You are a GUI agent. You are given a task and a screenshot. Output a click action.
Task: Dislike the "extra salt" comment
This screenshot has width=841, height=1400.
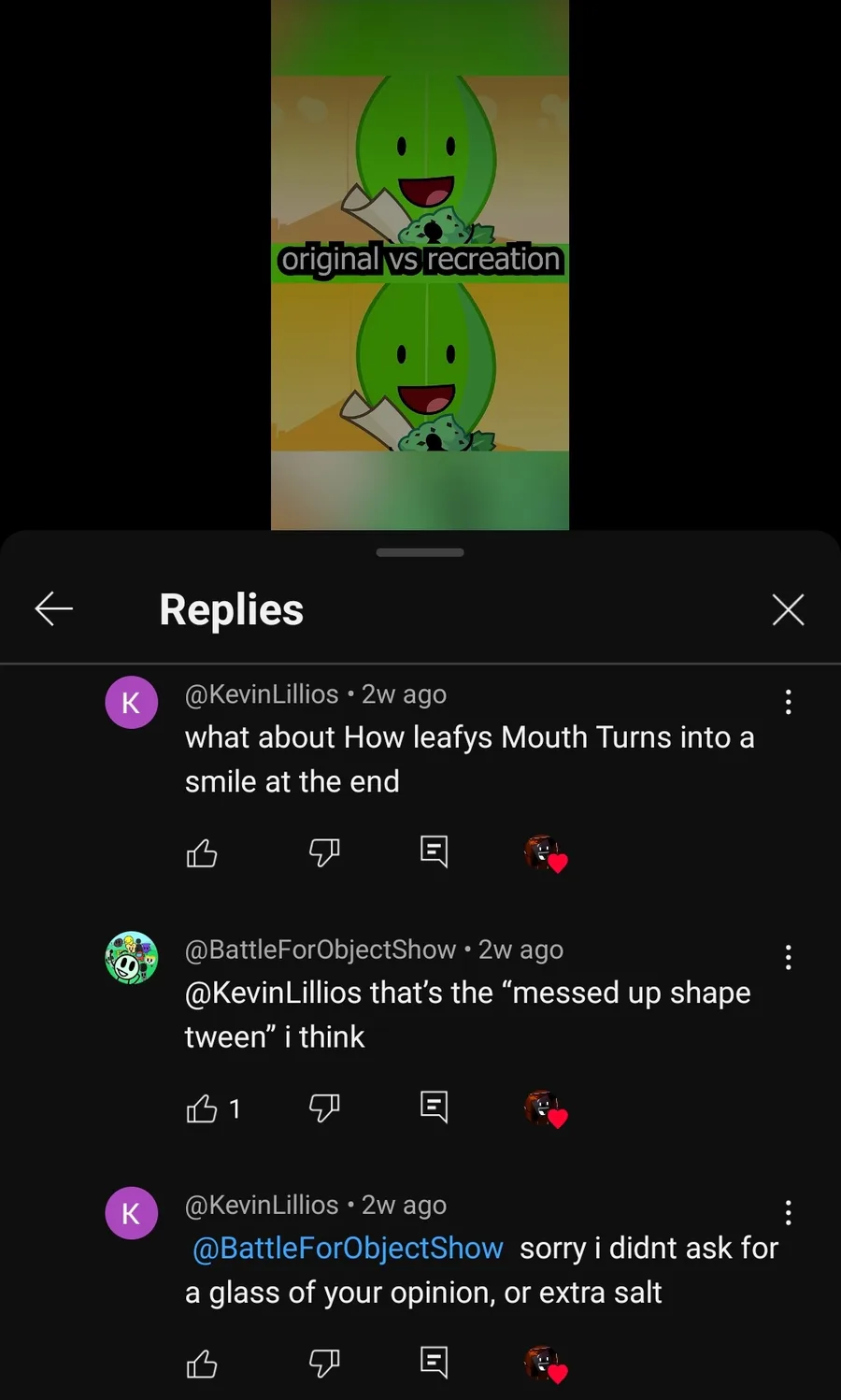[x=323, y=1363]
